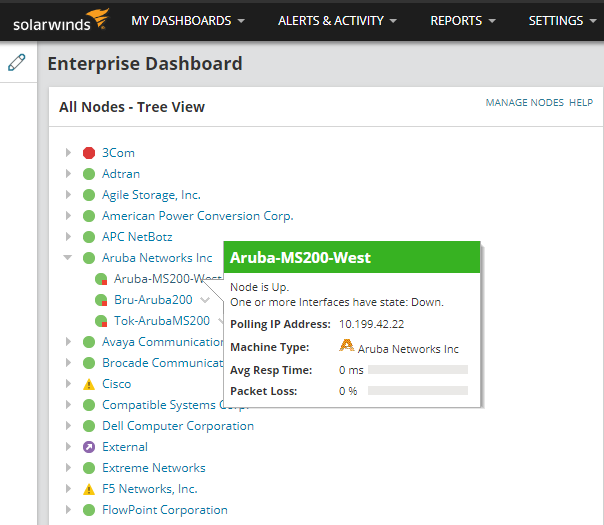
Task: Click the MANAGE NODES link
Action: pos(524,102)
